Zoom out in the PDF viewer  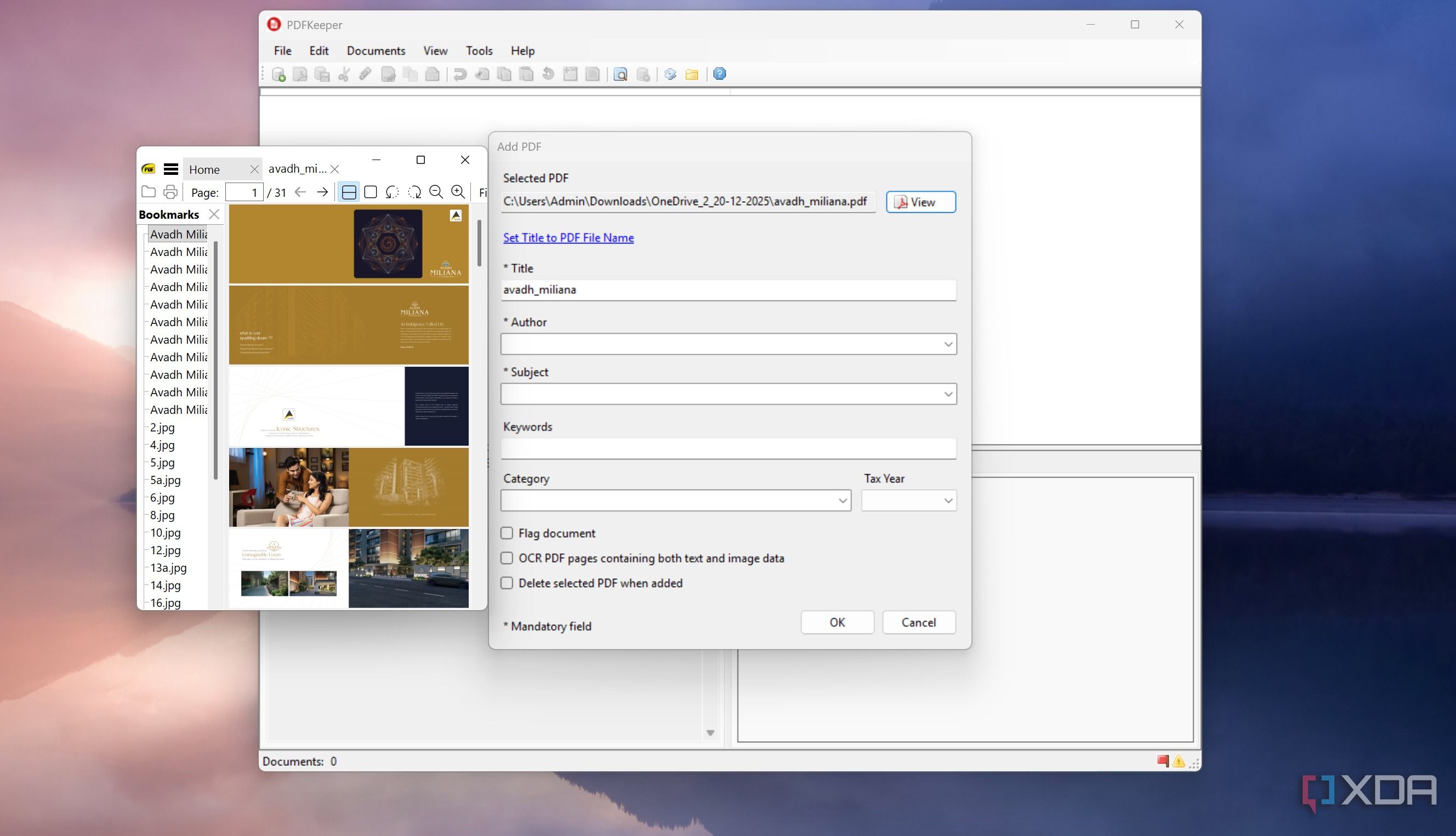click(x=436, y=192)
